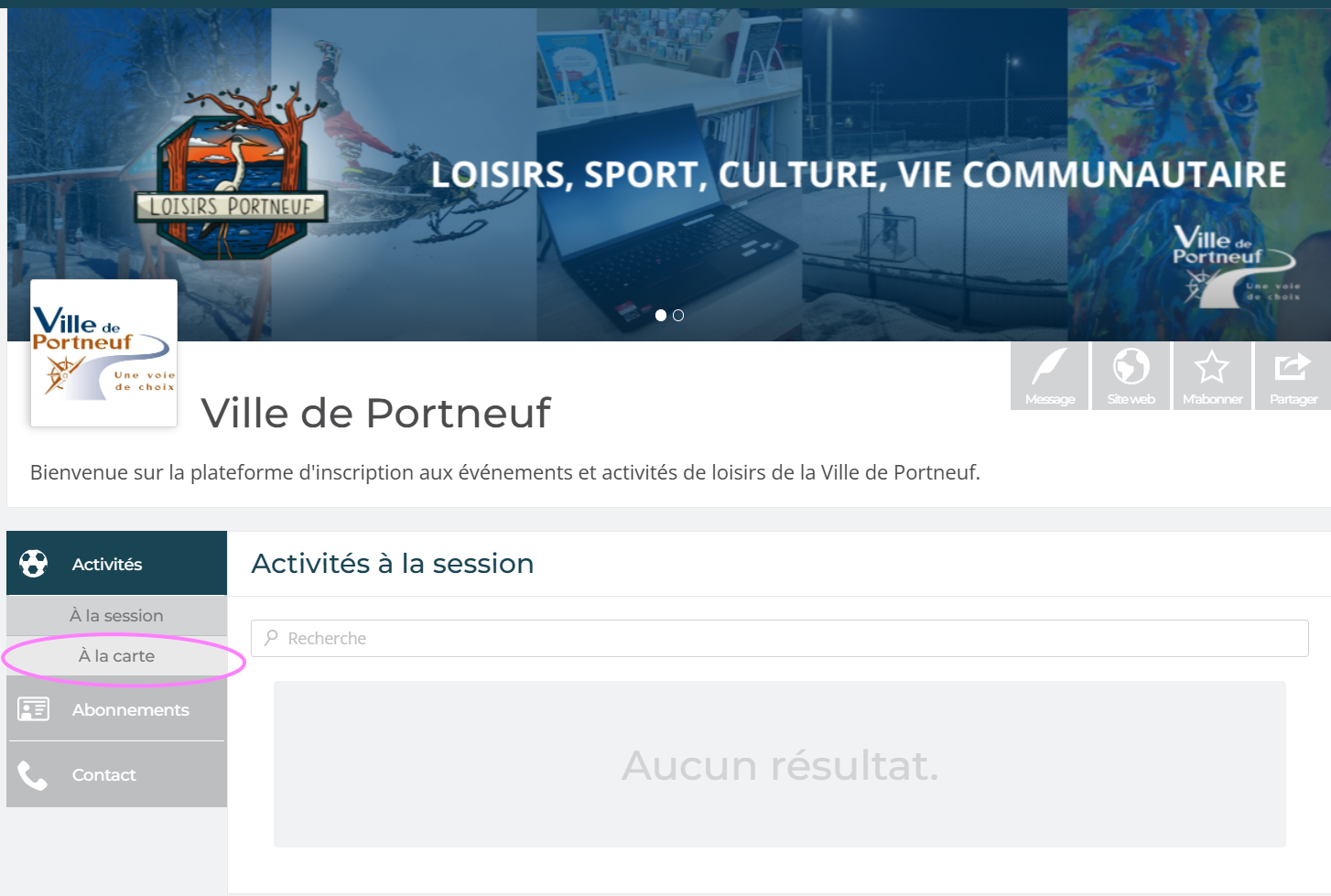
Task: Focus the Recherche search field
Action: click(x=780, y=638)
